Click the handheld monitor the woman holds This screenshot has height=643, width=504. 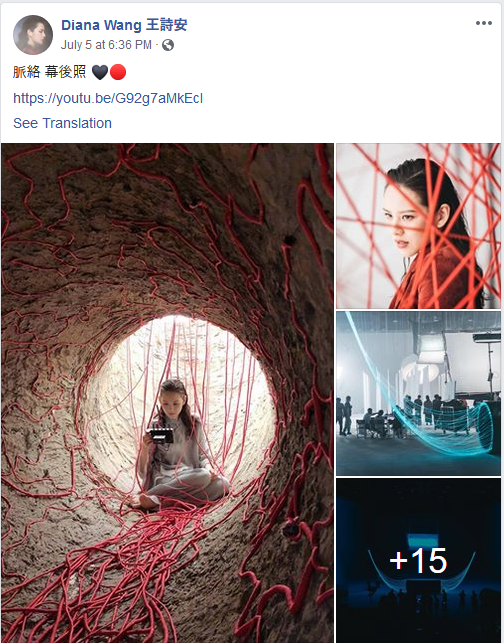(x=161, y=435)
